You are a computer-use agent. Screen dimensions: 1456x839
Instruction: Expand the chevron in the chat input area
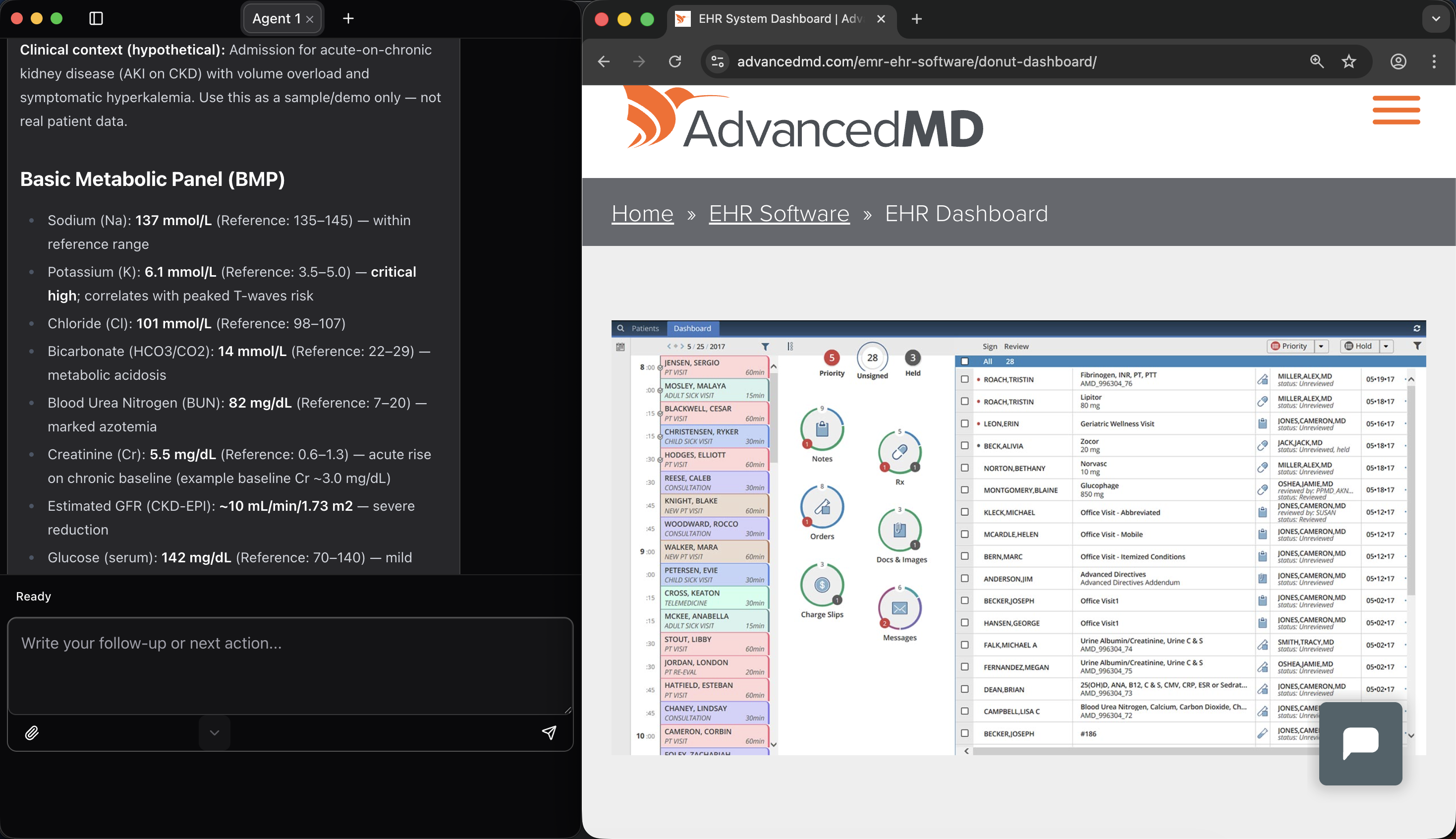click(214, 732)
